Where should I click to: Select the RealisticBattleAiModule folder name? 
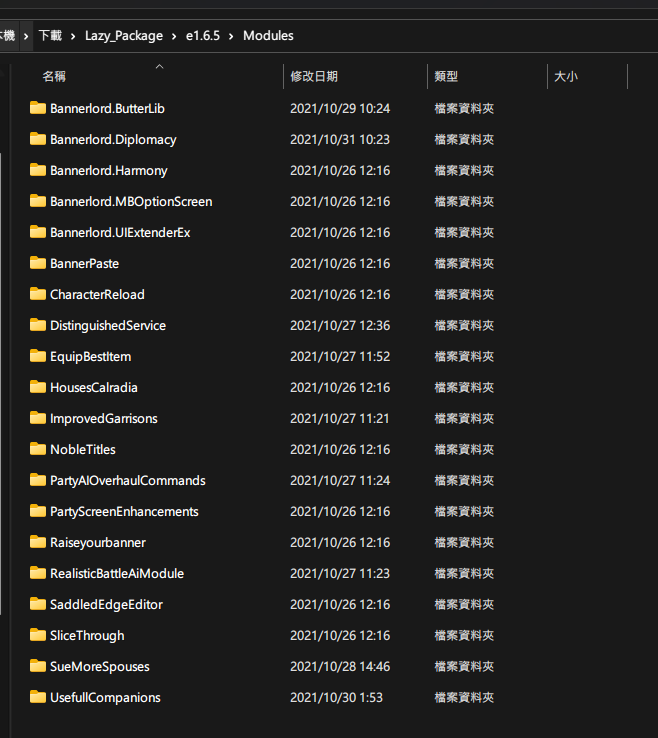click(x=117, y=574)
